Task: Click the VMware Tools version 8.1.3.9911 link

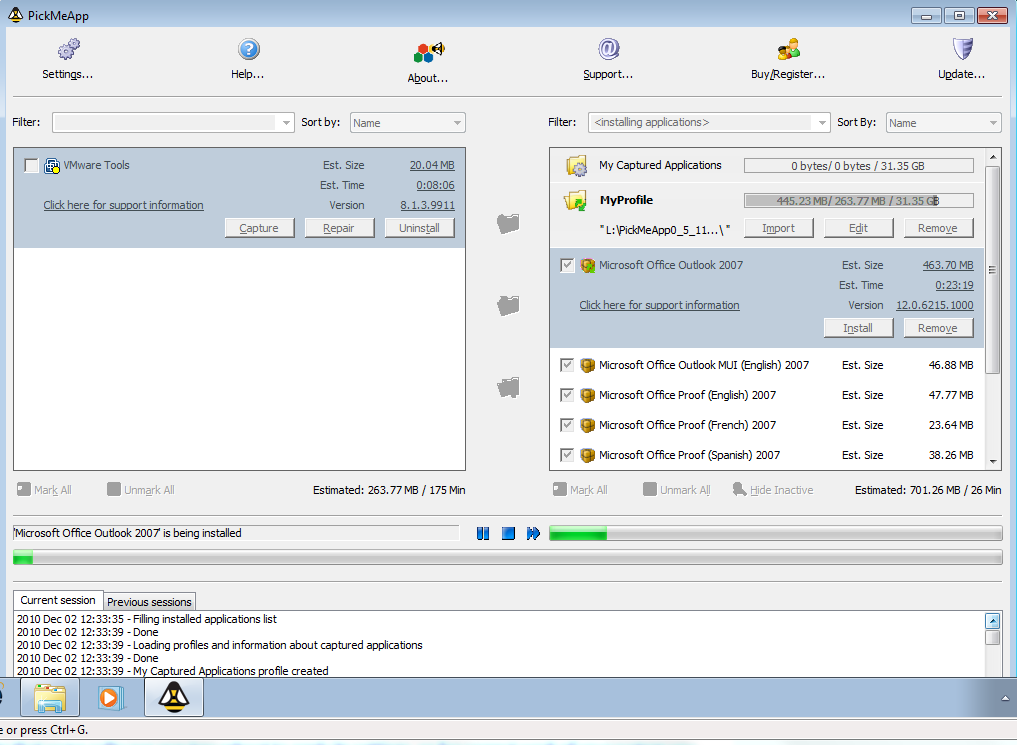Action: coord(427,205)
